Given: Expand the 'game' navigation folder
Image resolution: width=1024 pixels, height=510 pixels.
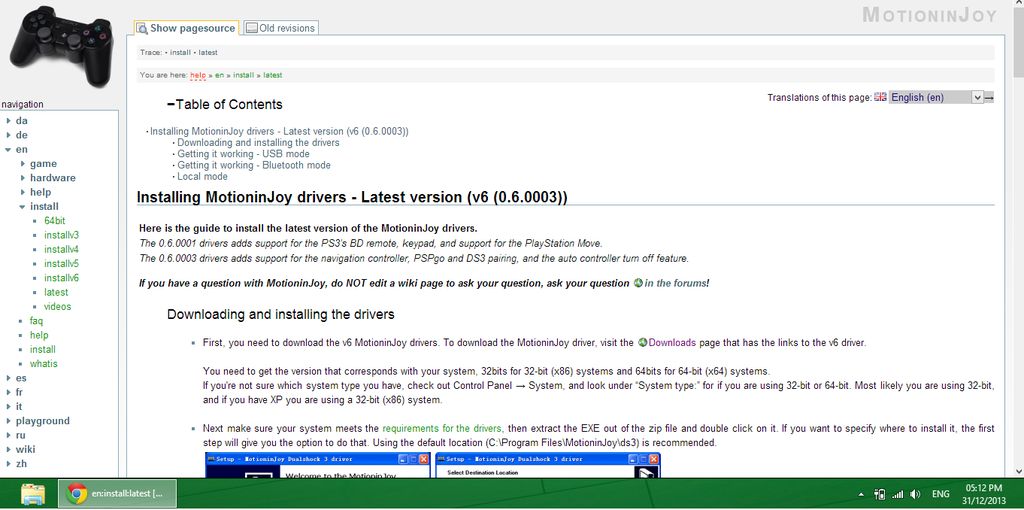Looking at the screenshot, I should click(x=23, y=164).
